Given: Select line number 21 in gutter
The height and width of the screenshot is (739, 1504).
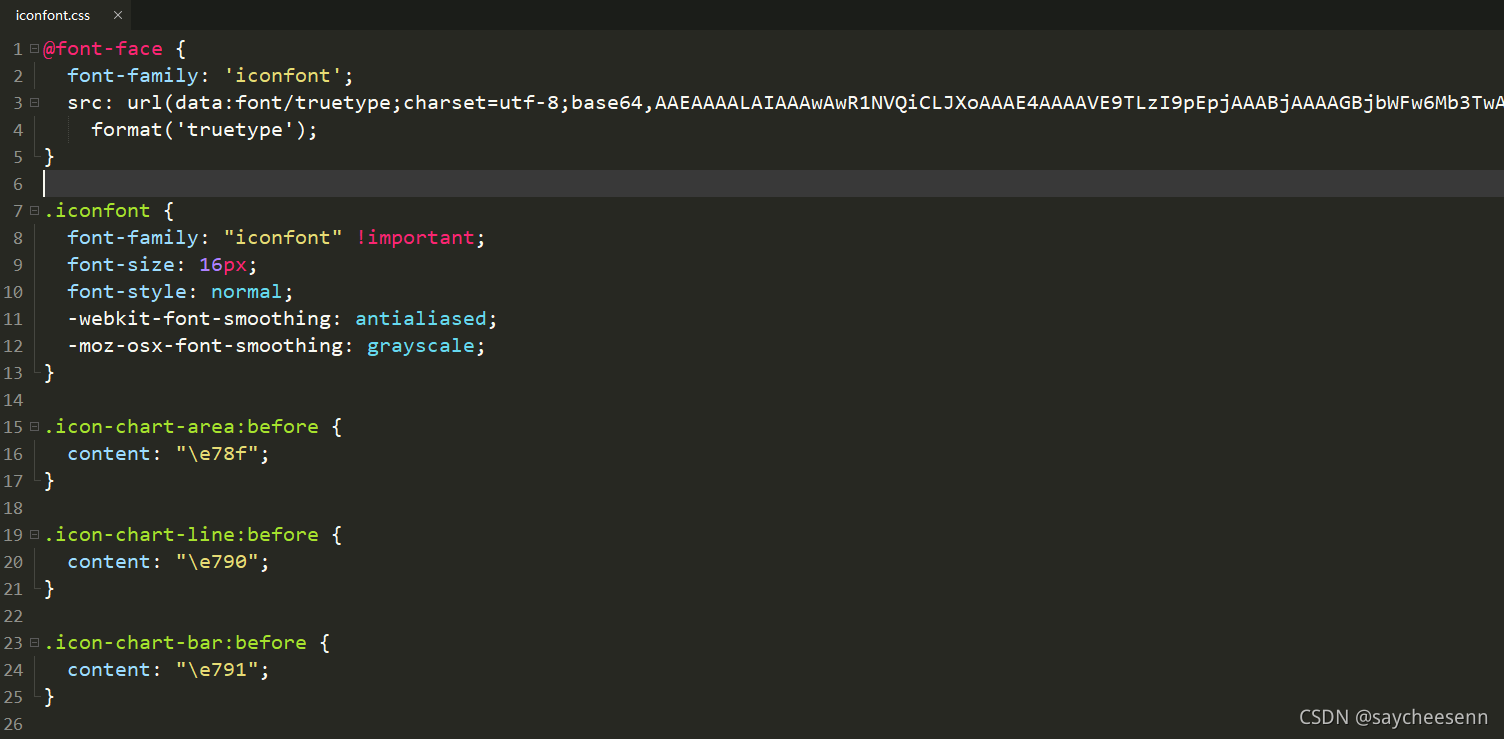Looking at the screenshot, I should (14, 589).
